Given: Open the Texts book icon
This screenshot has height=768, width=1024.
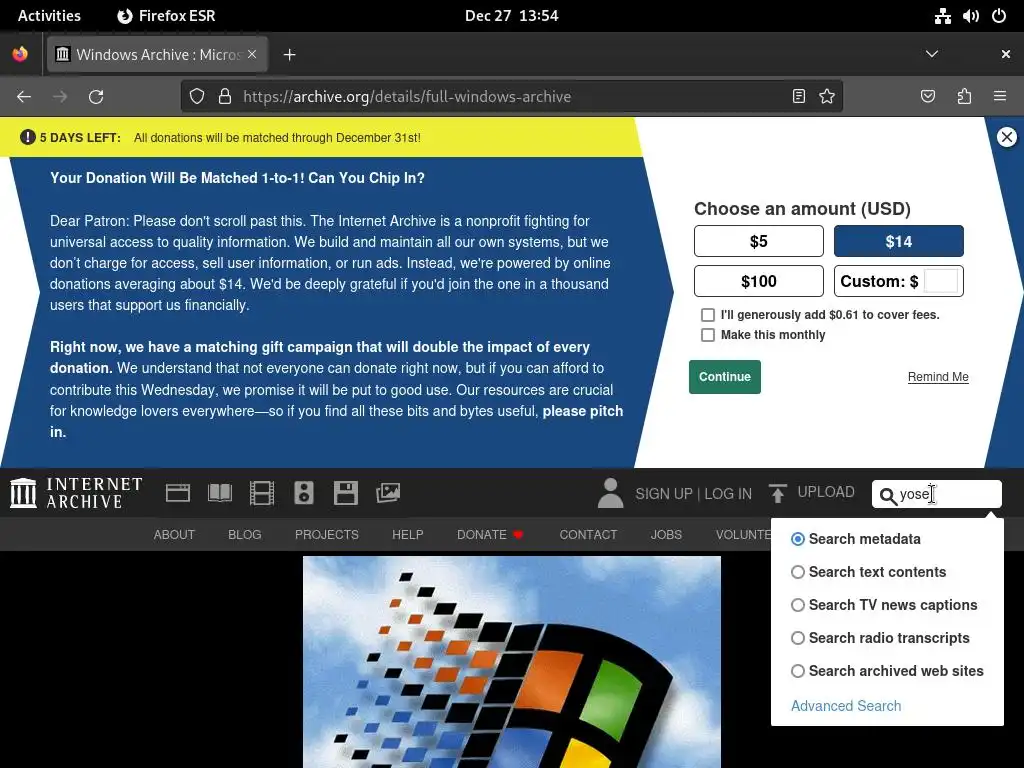Looking at the screenshot, I should point(219,493).
